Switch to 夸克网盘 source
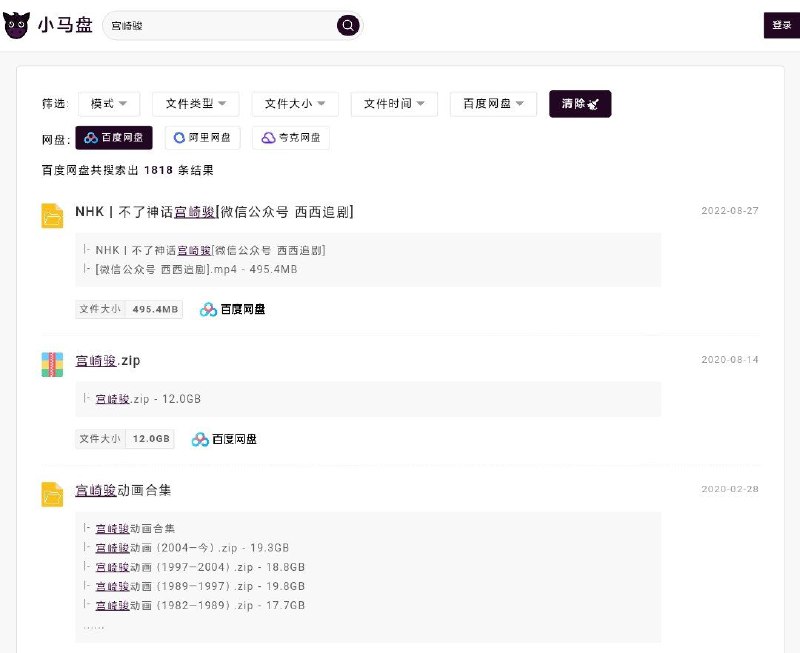The height and width of the screenshot is (653, 800). pyautogui.click(x=291, y=138)
